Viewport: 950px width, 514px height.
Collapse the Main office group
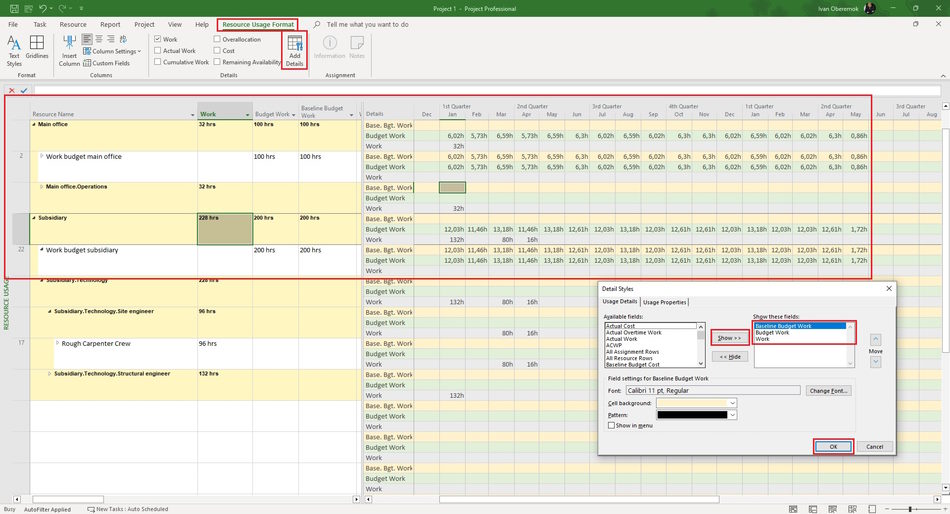point(34,124)
